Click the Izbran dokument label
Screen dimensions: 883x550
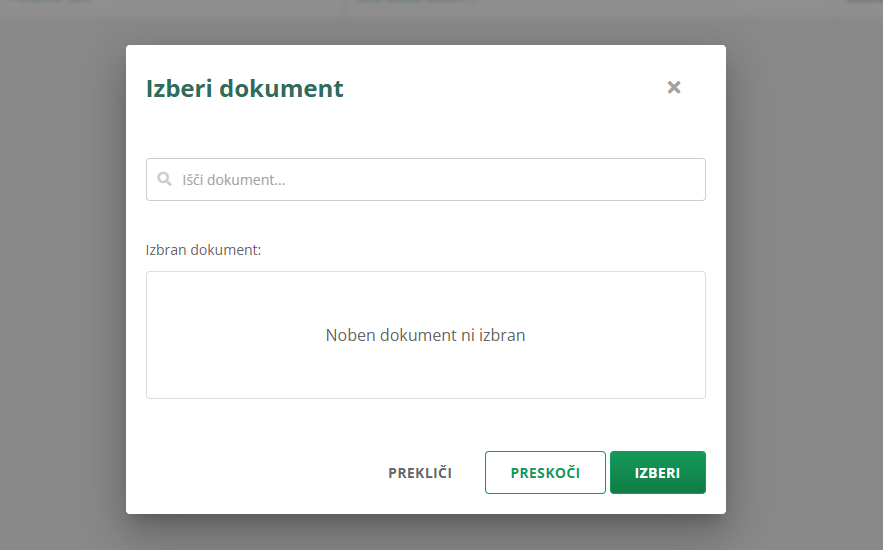[x=203, y=249]
